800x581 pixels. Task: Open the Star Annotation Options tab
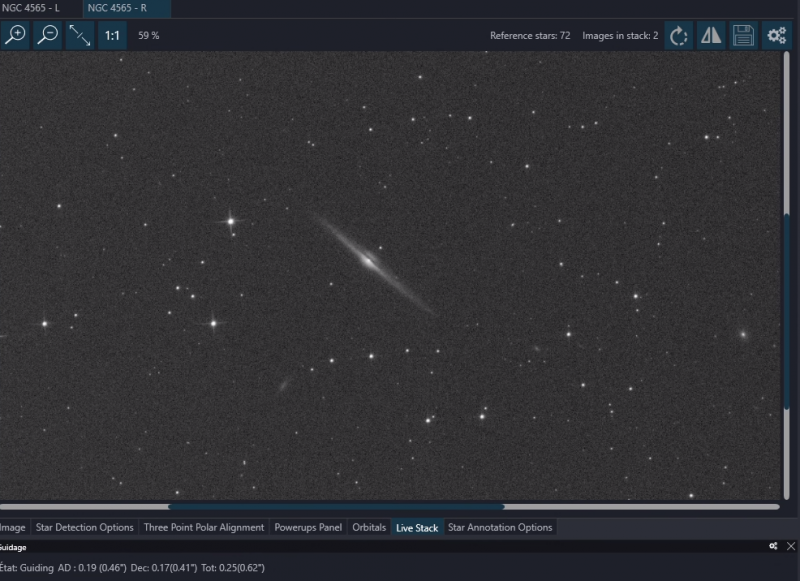[500, 527]
